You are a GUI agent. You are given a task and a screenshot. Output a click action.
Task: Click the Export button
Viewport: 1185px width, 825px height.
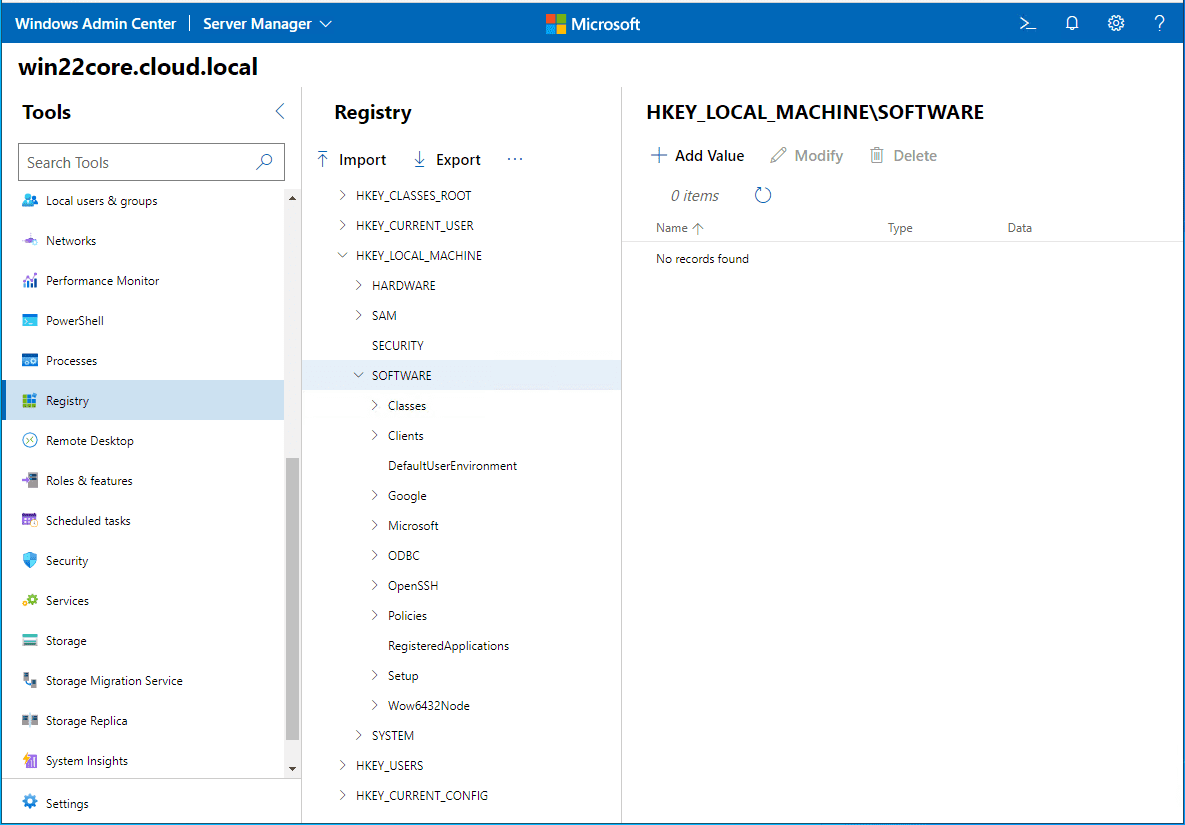pyautogui.click(x=446, y=159)
